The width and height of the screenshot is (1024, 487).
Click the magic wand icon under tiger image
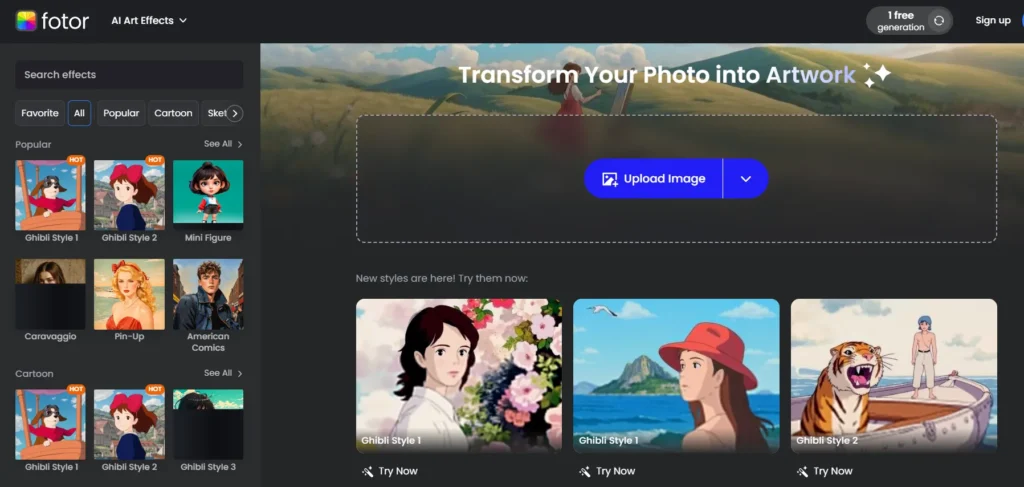(802, 471)
